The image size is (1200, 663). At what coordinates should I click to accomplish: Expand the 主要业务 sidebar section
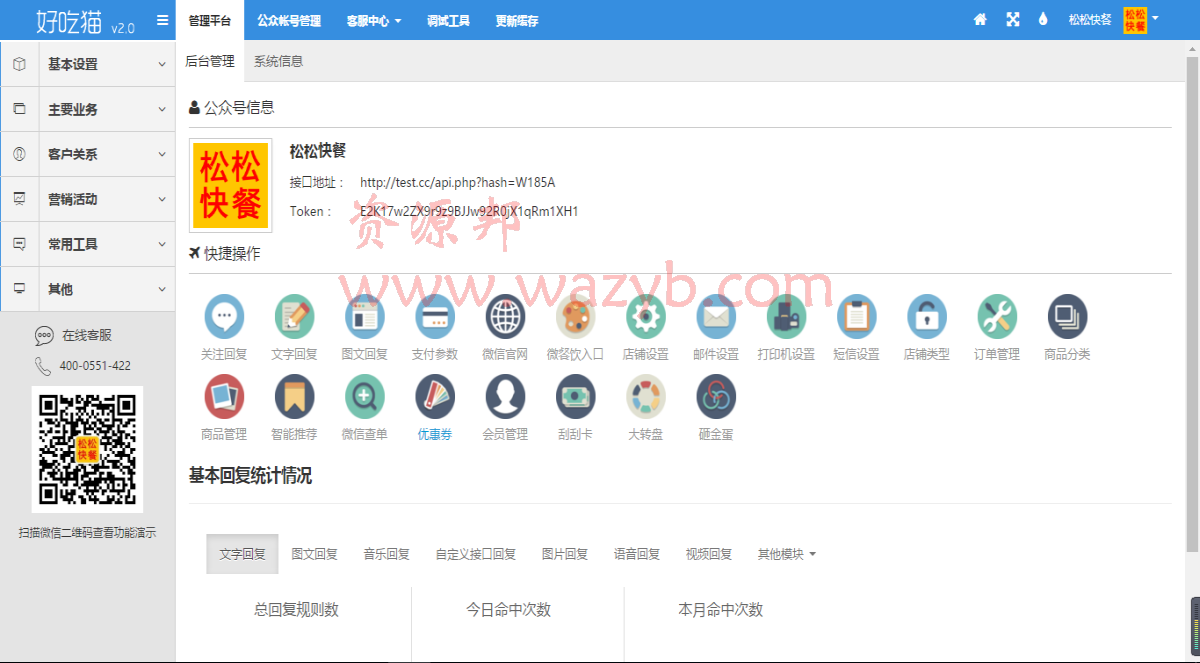coord(88,109)
